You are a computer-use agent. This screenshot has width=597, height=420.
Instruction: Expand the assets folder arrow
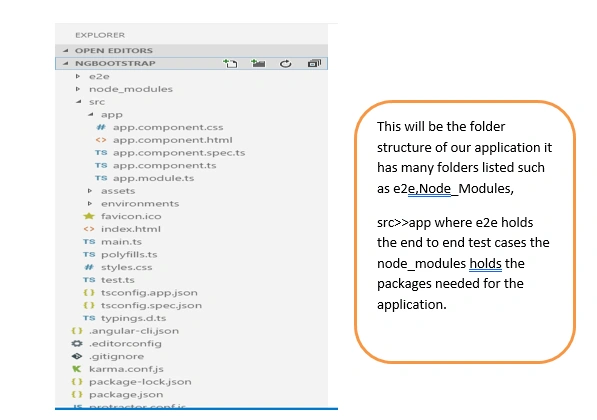click(90, 191)
